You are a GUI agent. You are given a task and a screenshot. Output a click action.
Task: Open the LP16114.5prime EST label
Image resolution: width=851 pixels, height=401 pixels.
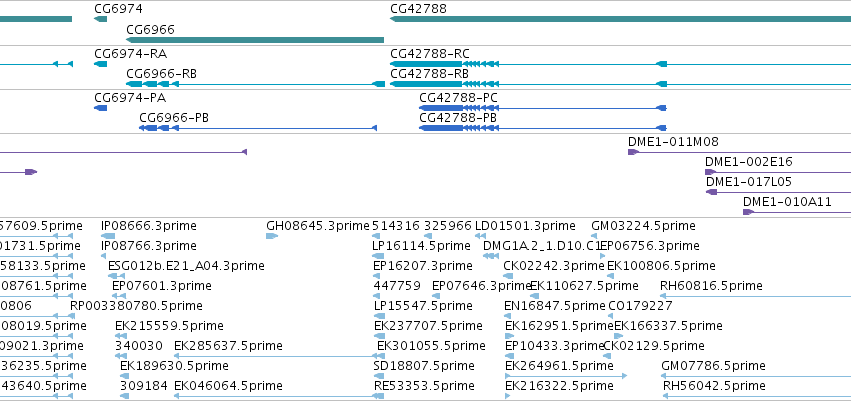click(421, 246)
